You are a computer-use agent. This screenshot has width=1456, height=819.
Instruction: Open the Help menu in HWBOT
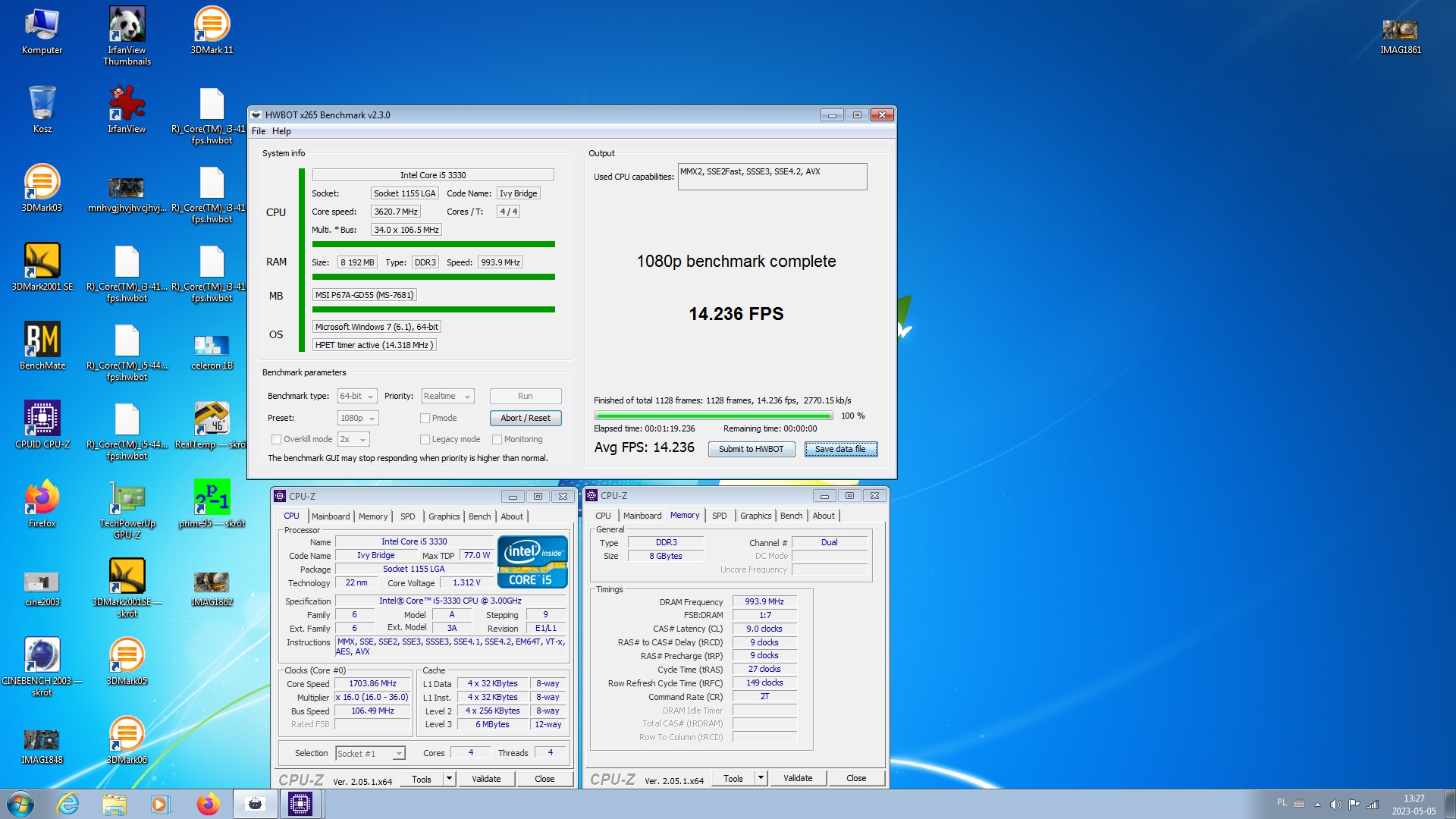click(x=281, y=131)
